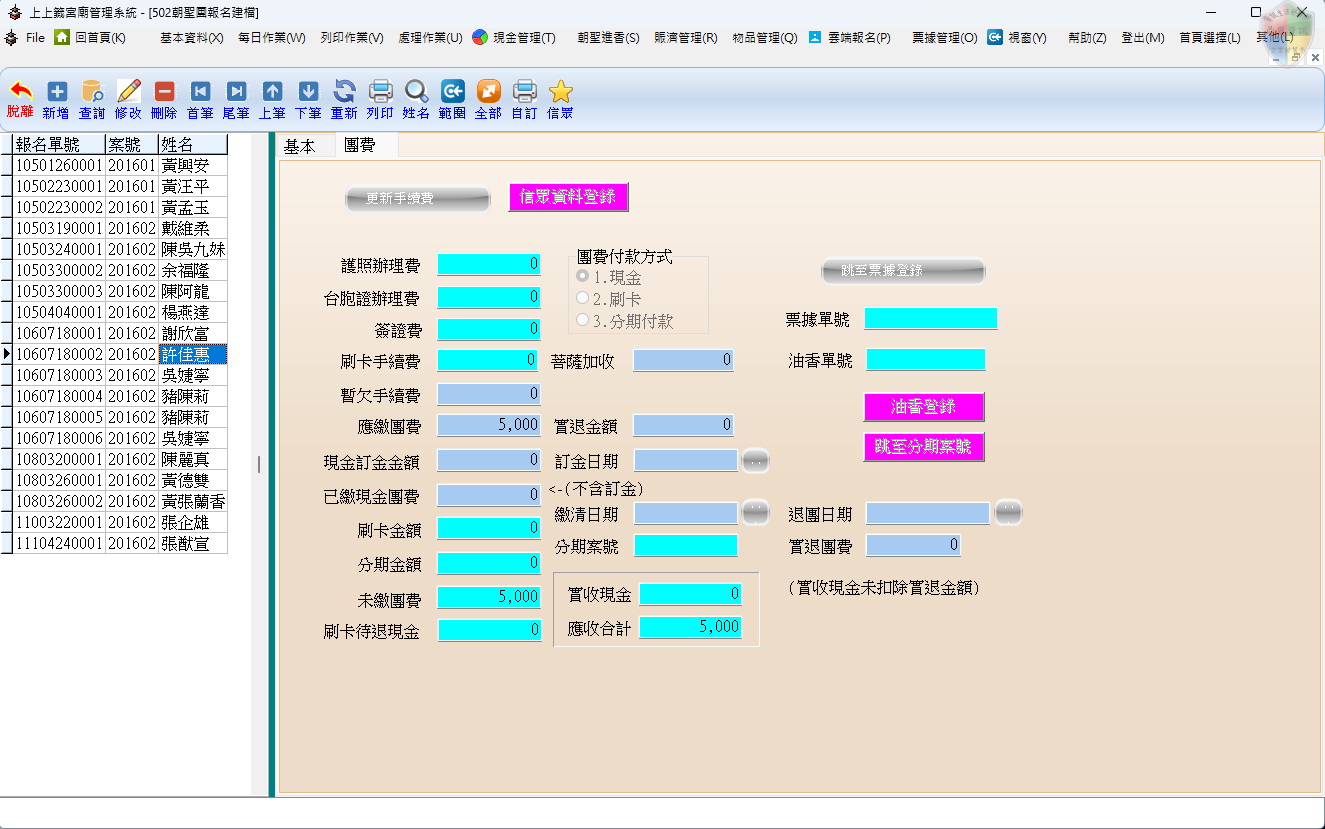Open date picker next to 訂金日期
This screenshot has width=1325, height=829.
tap(755, 460)
